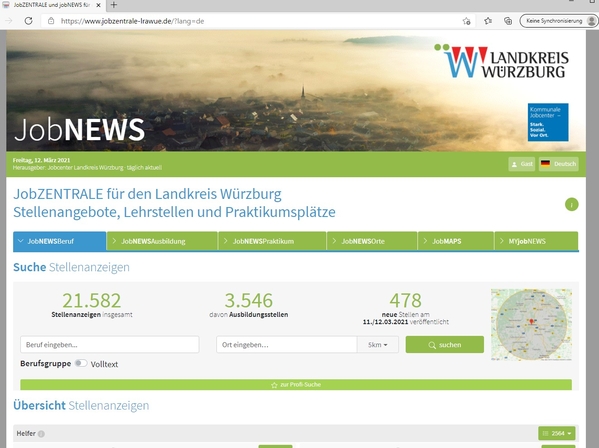Image resolution: width=599 pixels, height=448 pixels.
Task: Click the info icon next to Helfer
Action: click(x=41, y=434)
